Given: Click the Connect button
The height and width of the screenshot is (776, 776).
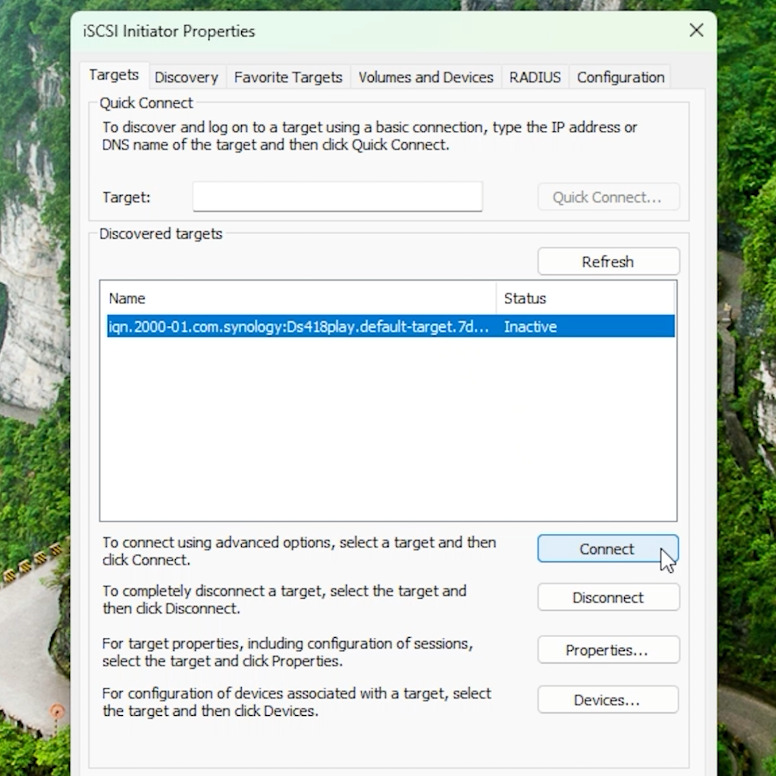Looking at the screenshot, I should (x=607, y=548).
